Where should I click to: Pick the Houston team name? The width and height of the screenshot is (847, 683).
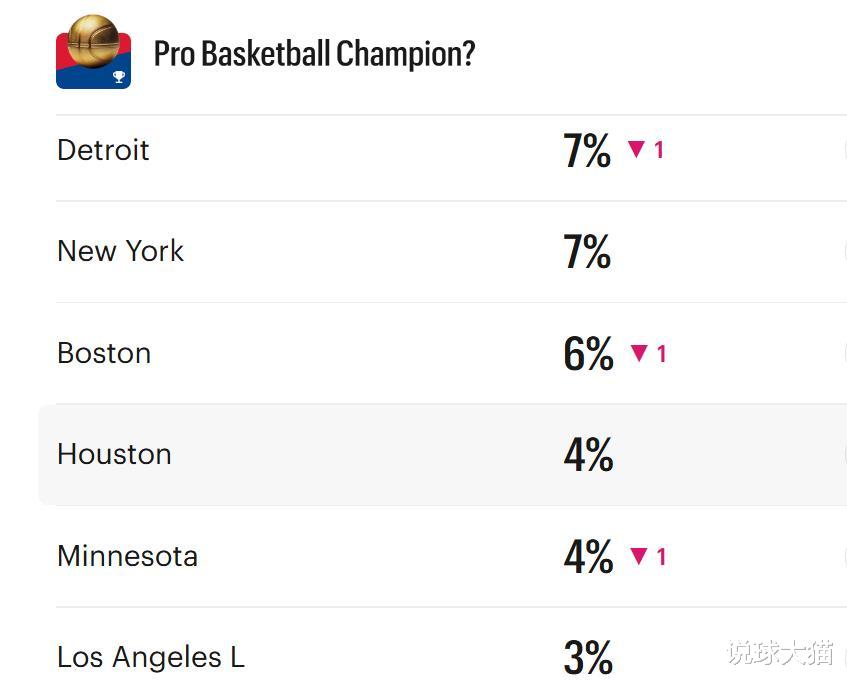pos(114,454)
